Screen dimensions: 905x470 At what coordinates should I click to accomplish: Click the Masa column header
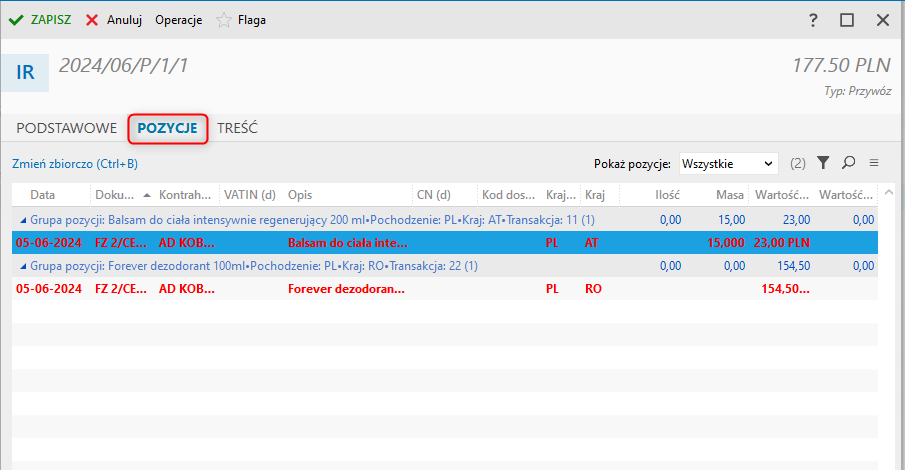tap(730, 195)
